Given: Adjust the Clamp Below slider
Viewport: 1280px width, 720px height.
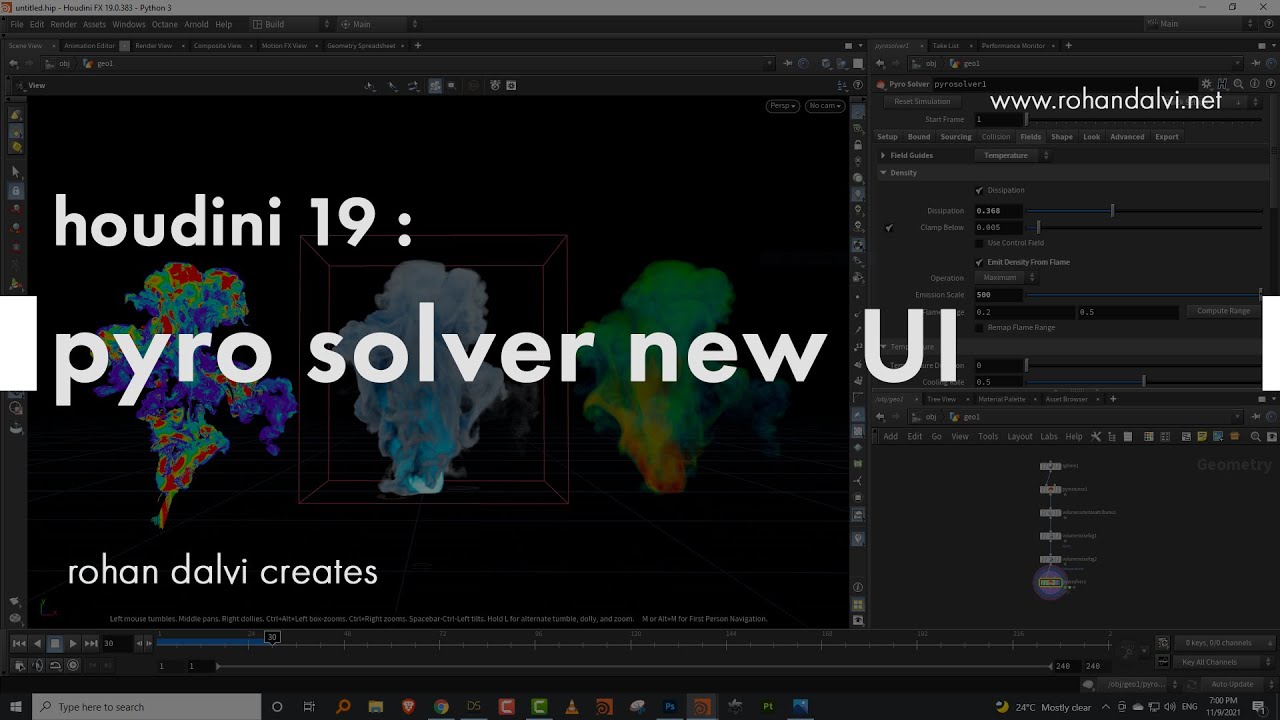Looking at the screenshot, I should click(1143, 228).
